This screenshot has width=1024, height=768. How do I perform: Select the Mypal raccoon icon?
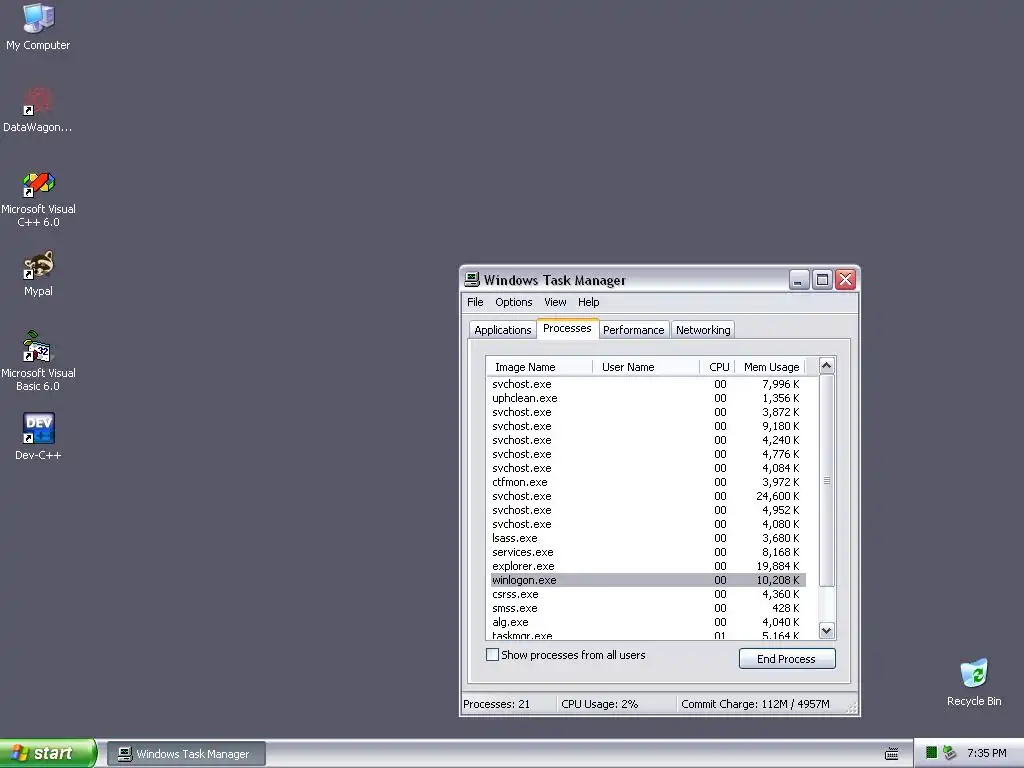[x=38, y=274]
